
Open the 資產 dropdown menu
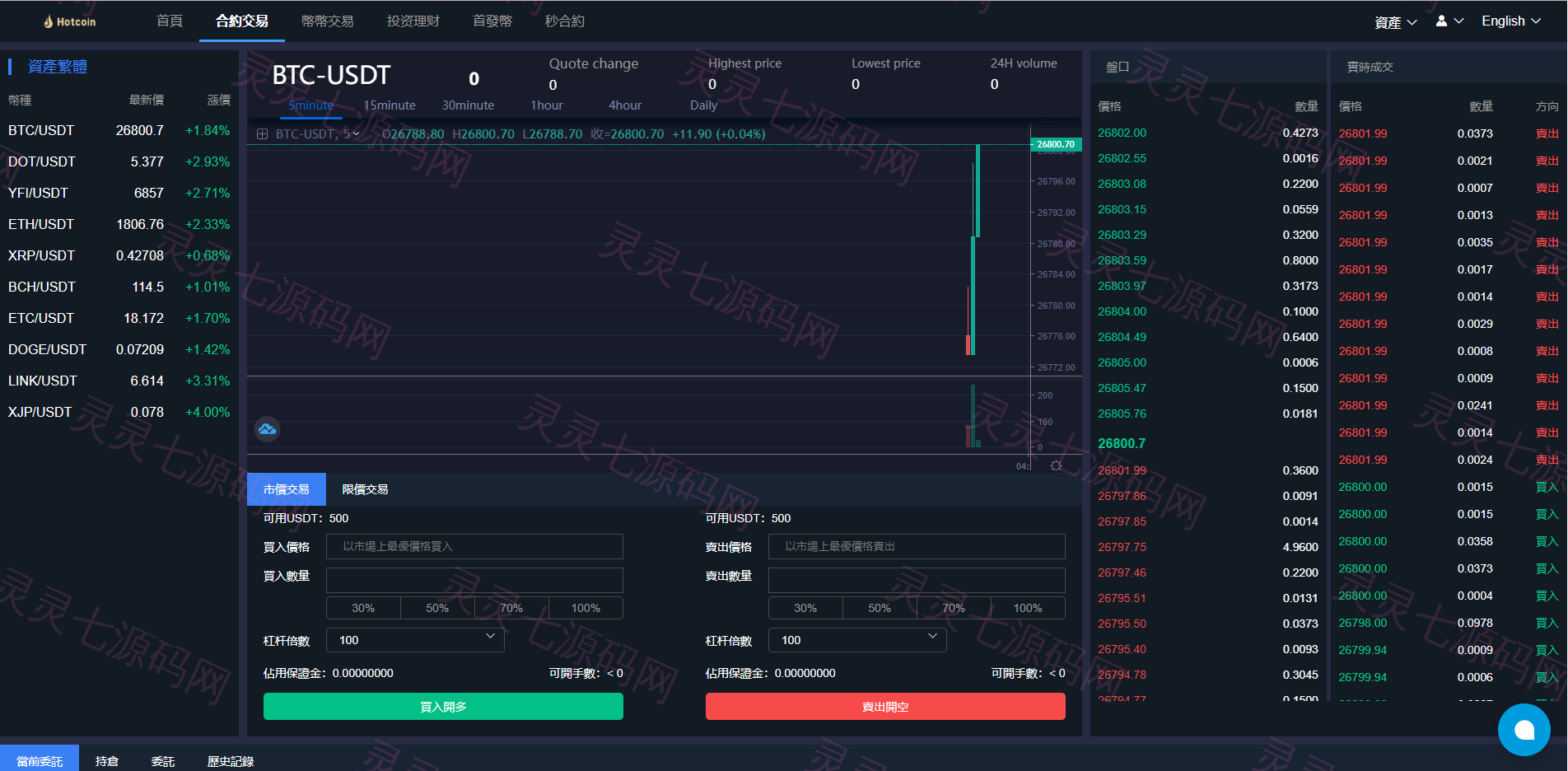pyautogui.click(x=1396, y=22)
